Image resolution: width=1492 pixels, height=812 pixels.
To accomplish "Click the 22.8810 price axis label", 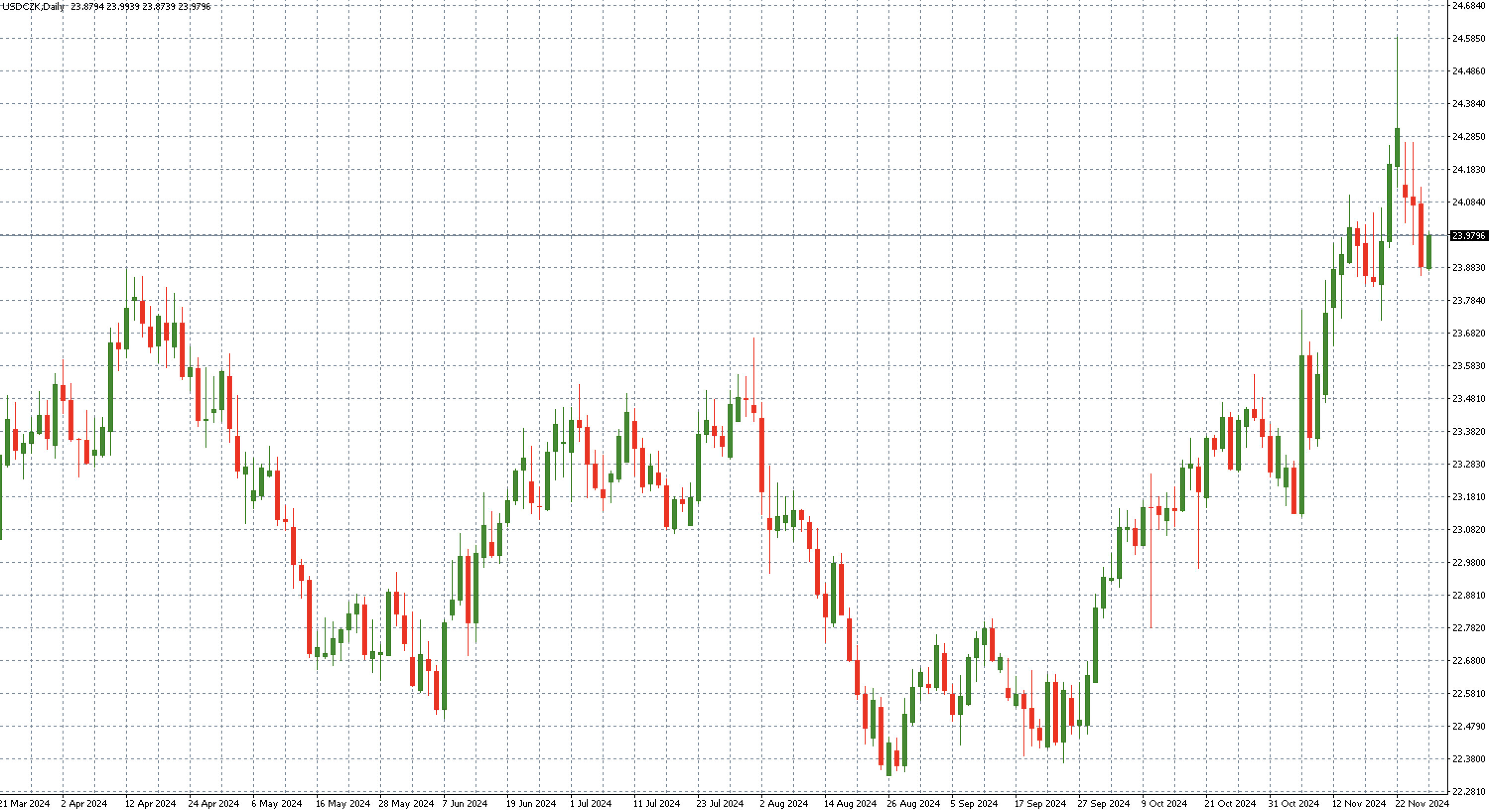I will (x=1469, y=596).
